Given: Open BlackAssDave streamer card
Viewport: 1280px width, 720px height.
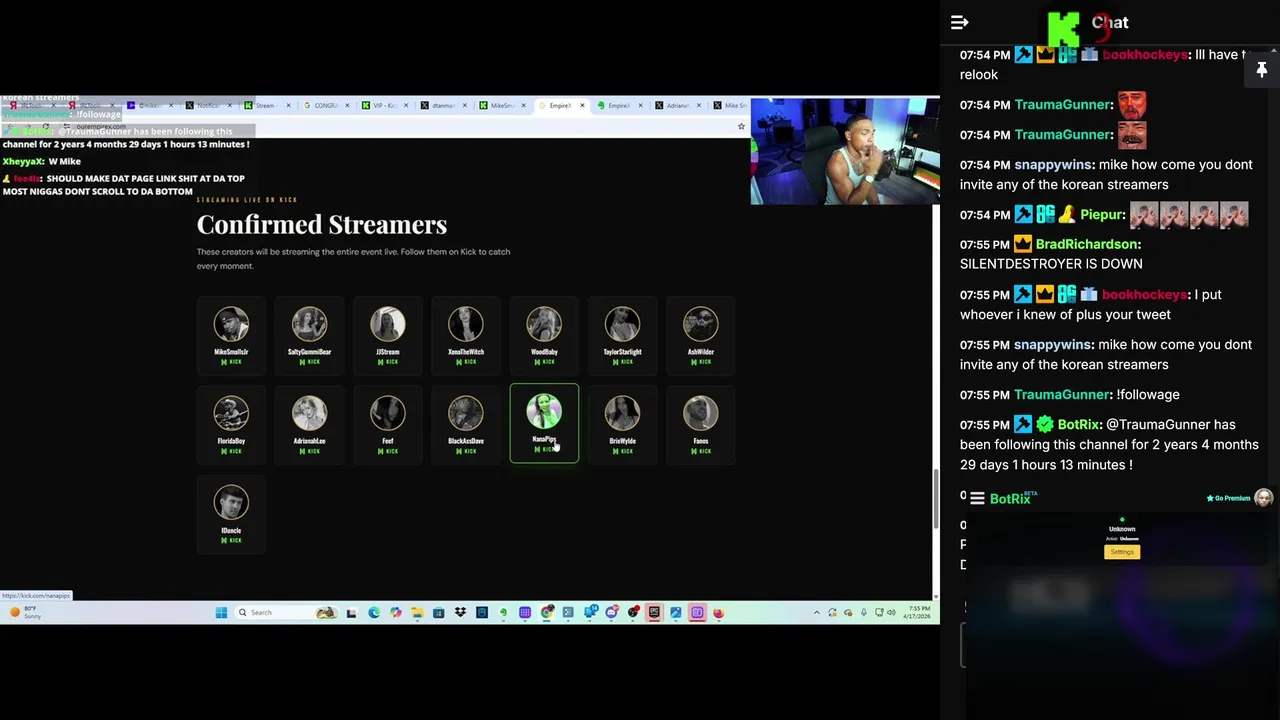Looking at the screenshot, I should coord(466,425).
